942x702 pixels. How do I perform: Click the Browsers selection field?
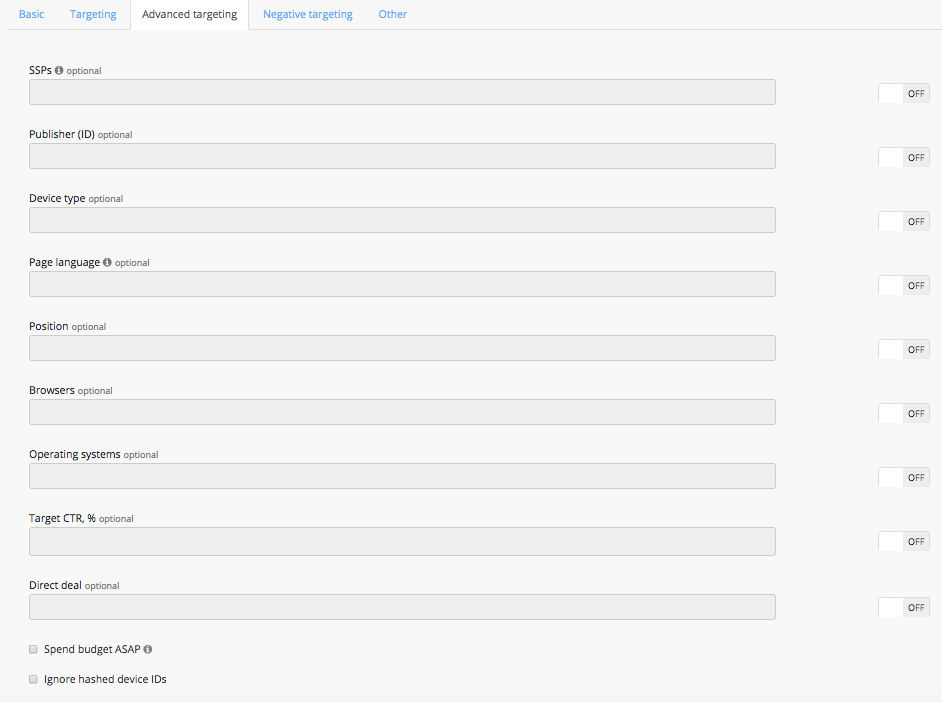tap(402, 412)
